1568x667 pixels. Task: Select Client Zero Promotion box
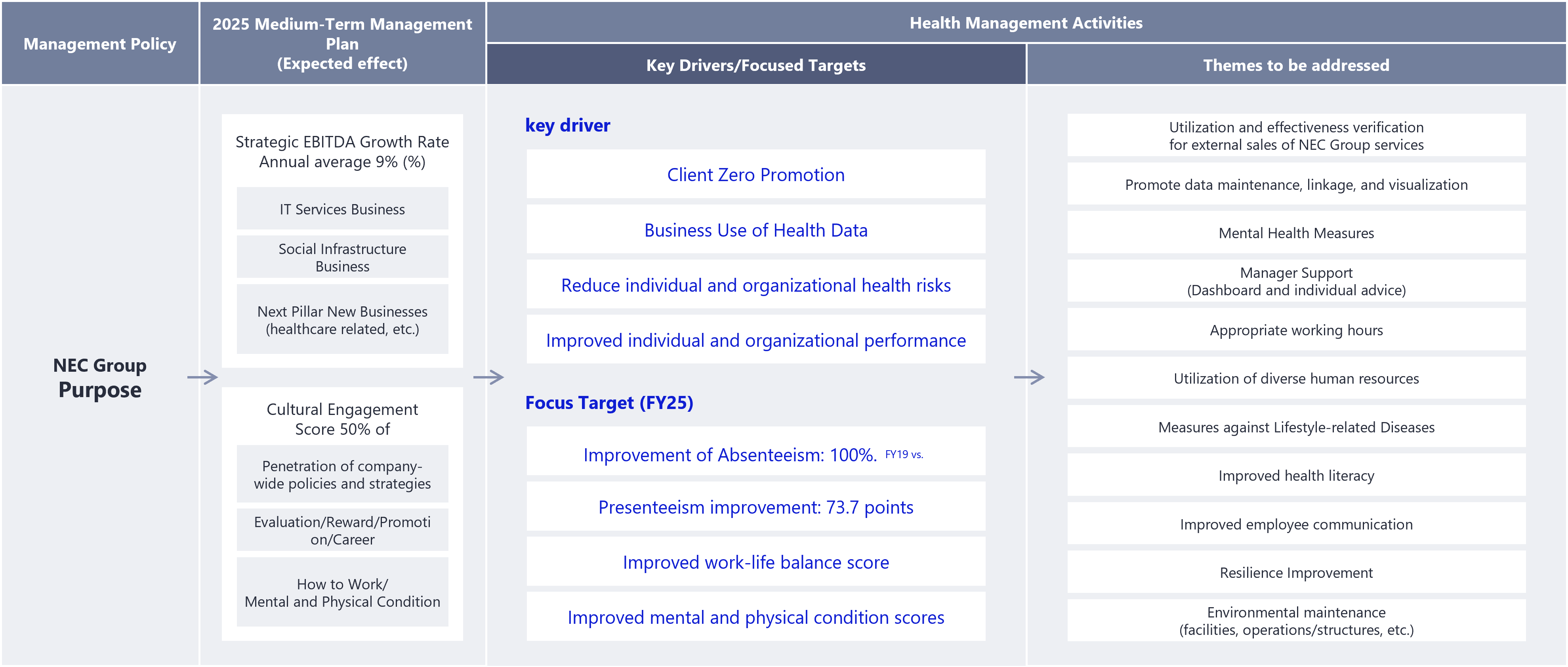click(x=755, y=175)
